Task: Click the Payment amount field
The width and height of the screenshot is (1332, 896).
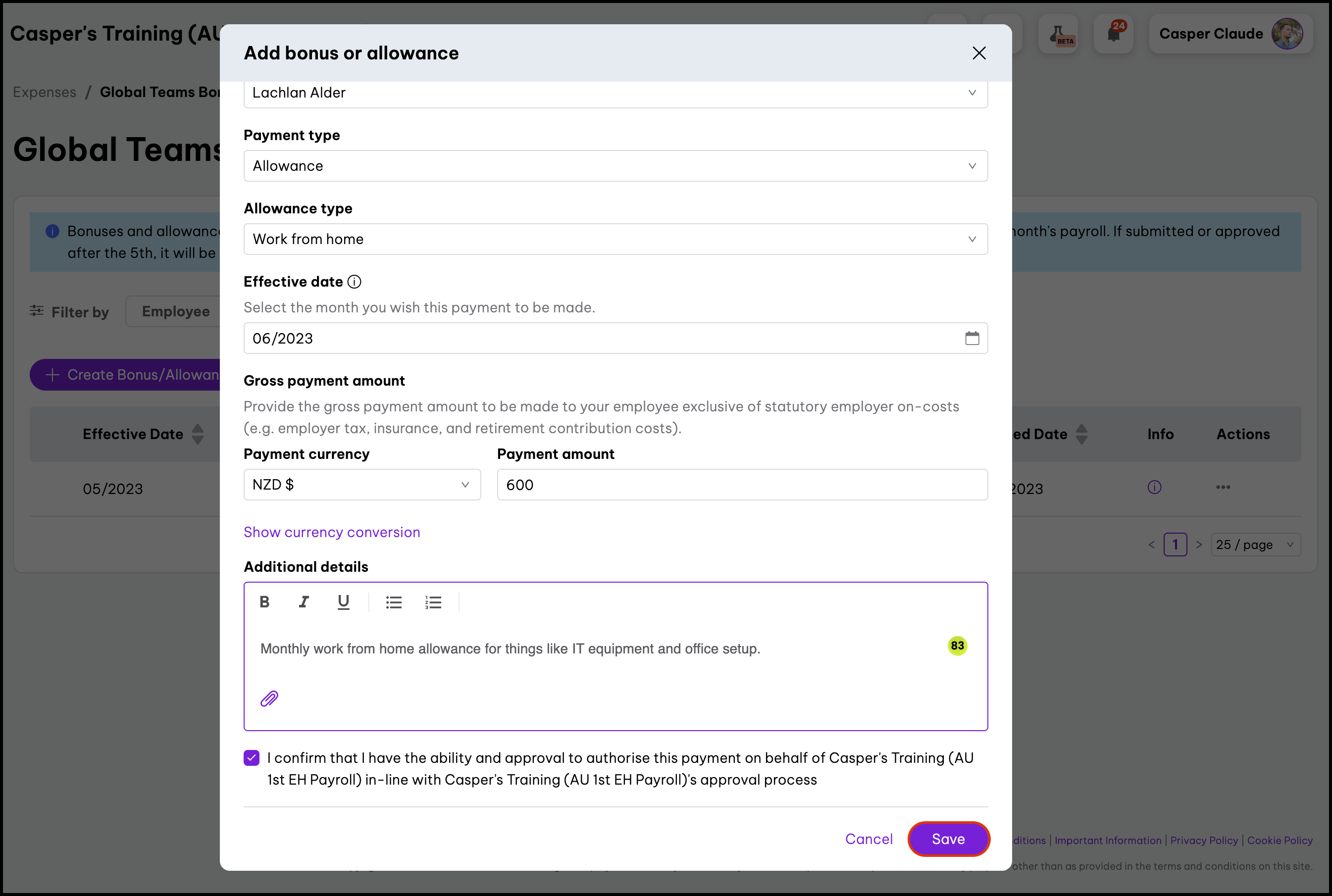Action: (x=742, y=485)
